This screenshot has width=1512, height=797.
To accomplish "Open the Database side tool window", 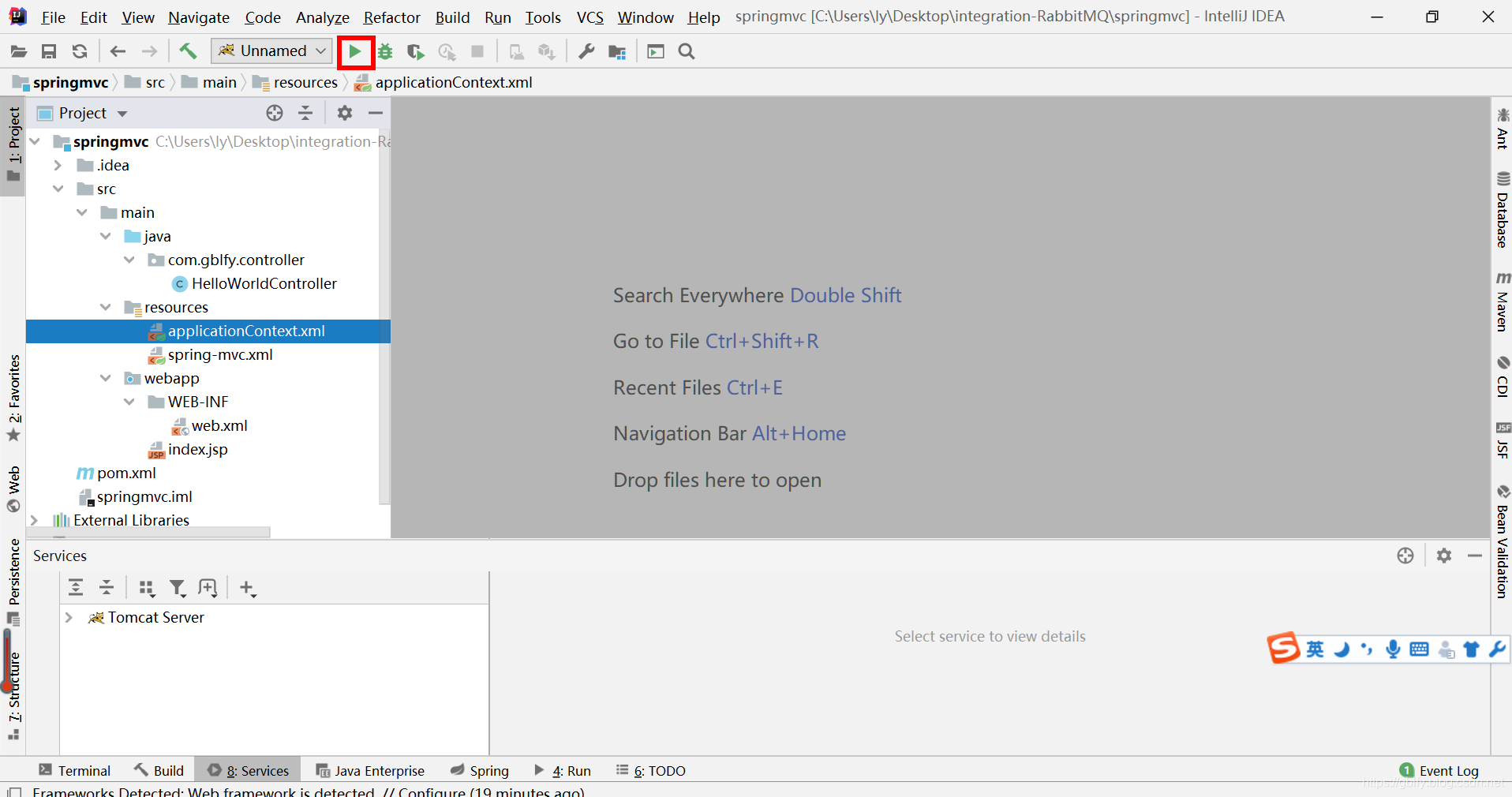I will (1502, 209).
